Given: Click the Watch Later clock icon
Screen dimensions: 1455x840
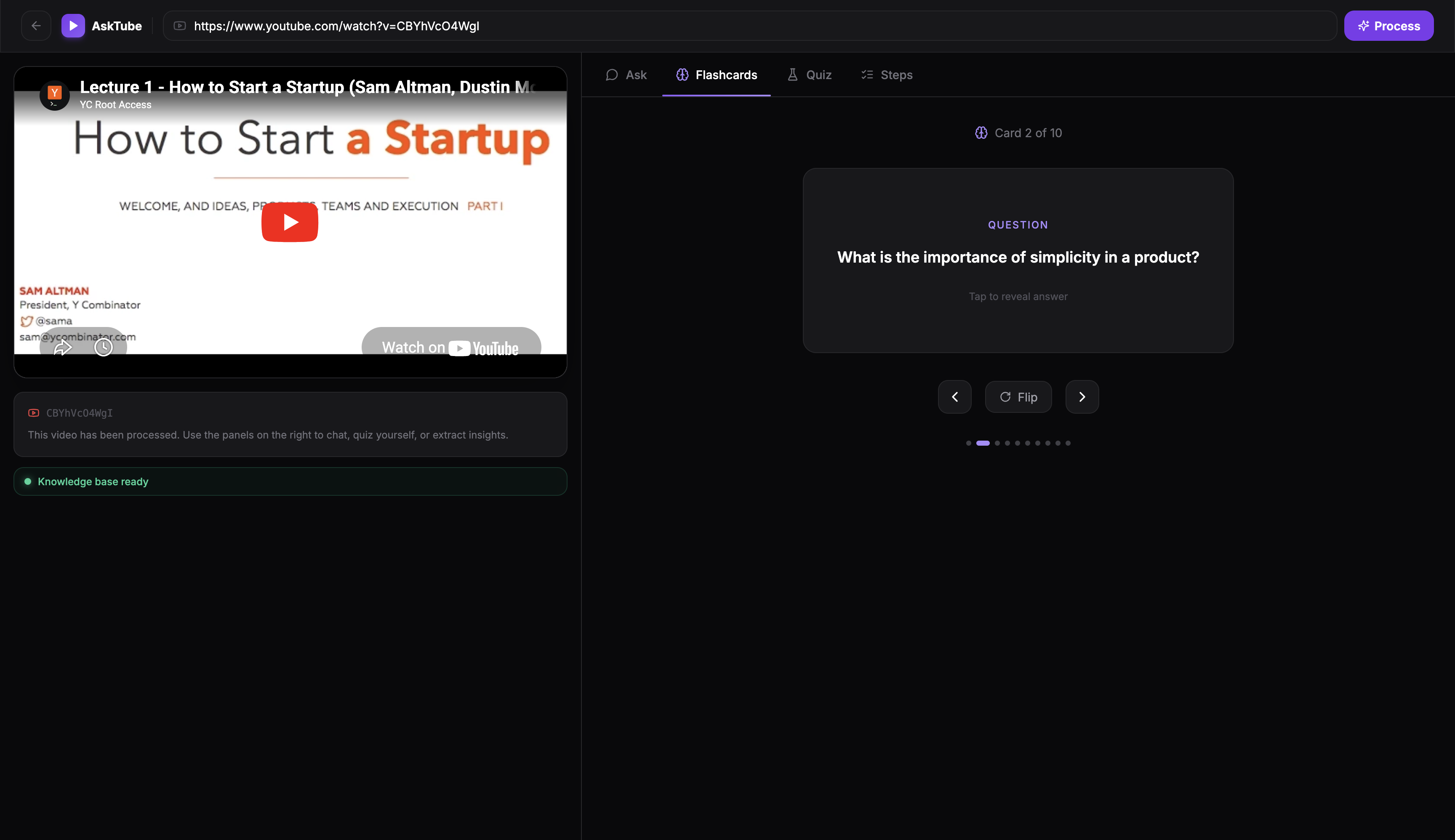Looking at the screenshot, I should coord(103,347).
